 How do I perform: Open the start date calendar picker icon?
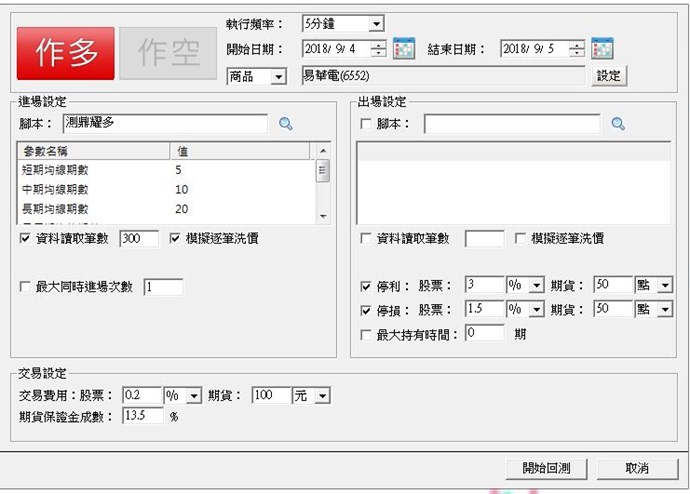tap(404, 49)
